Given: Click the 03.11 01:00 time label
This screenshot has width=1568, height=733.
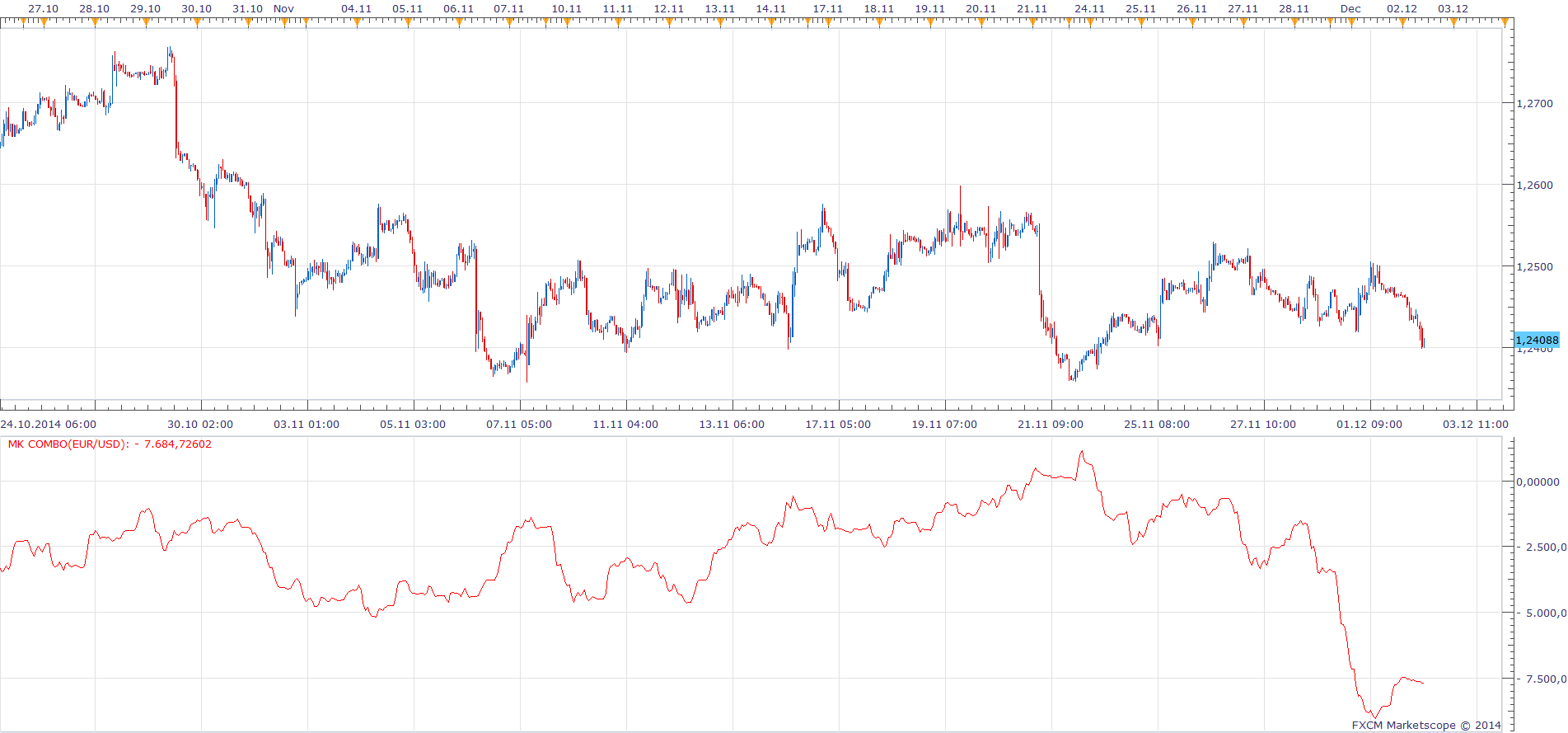Looking at the screenshot, I should point(307,425).
